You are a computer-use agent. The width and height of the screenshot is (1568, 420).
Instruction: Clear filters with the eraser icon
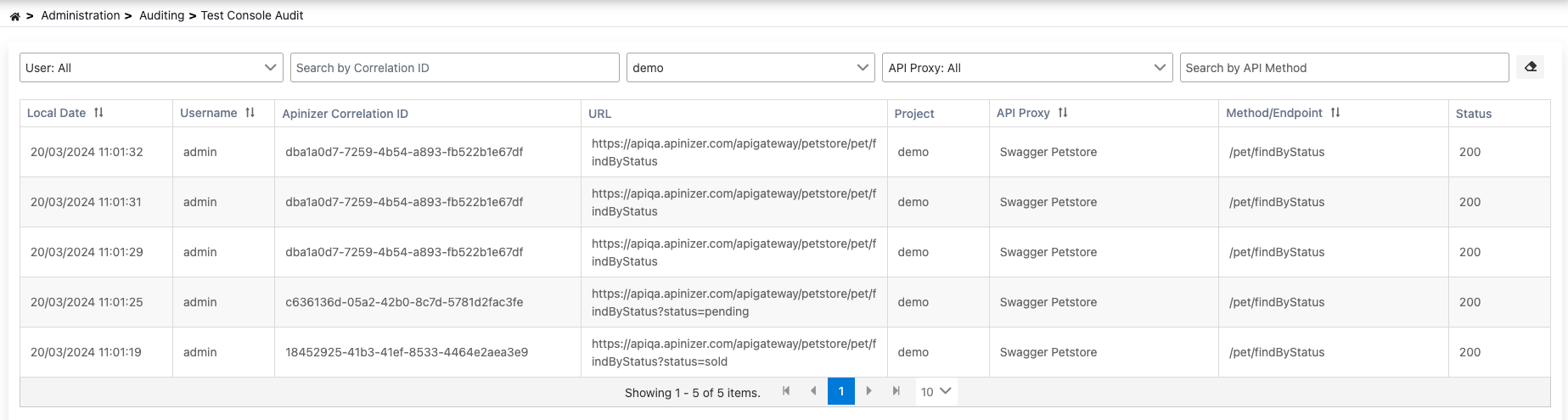pyautogui.click(x=1530, y=67)
